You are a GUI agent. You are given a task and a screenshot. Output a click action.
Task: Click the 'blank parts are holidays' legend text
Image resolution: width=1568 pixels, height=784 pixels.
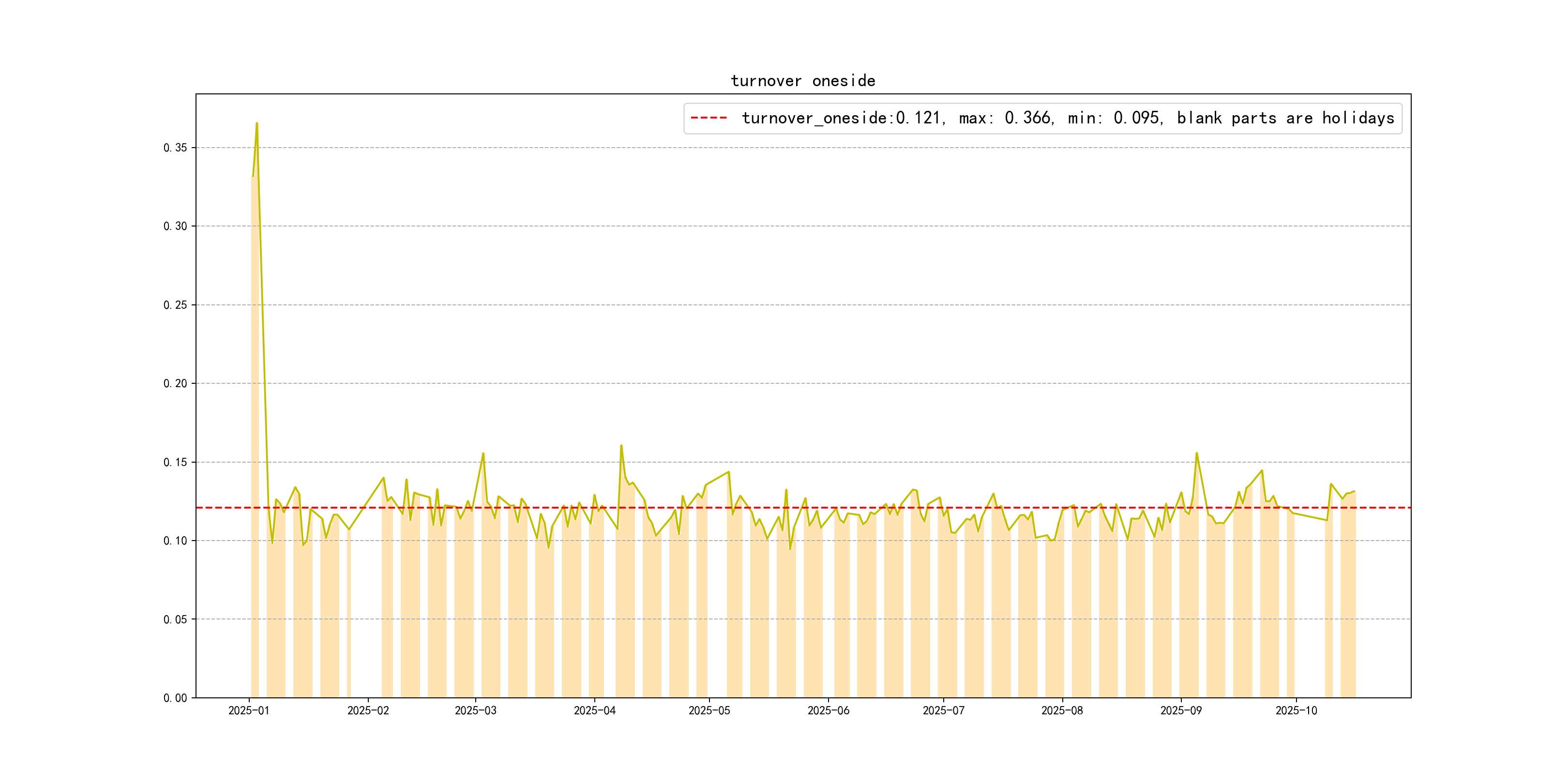coord(1285,118)
